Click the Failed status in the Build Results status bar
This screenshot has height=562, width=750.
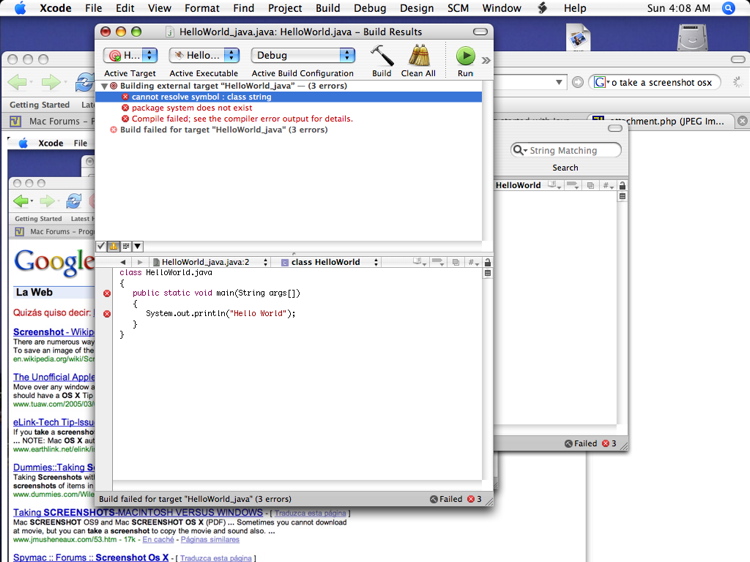click(446, 499)
